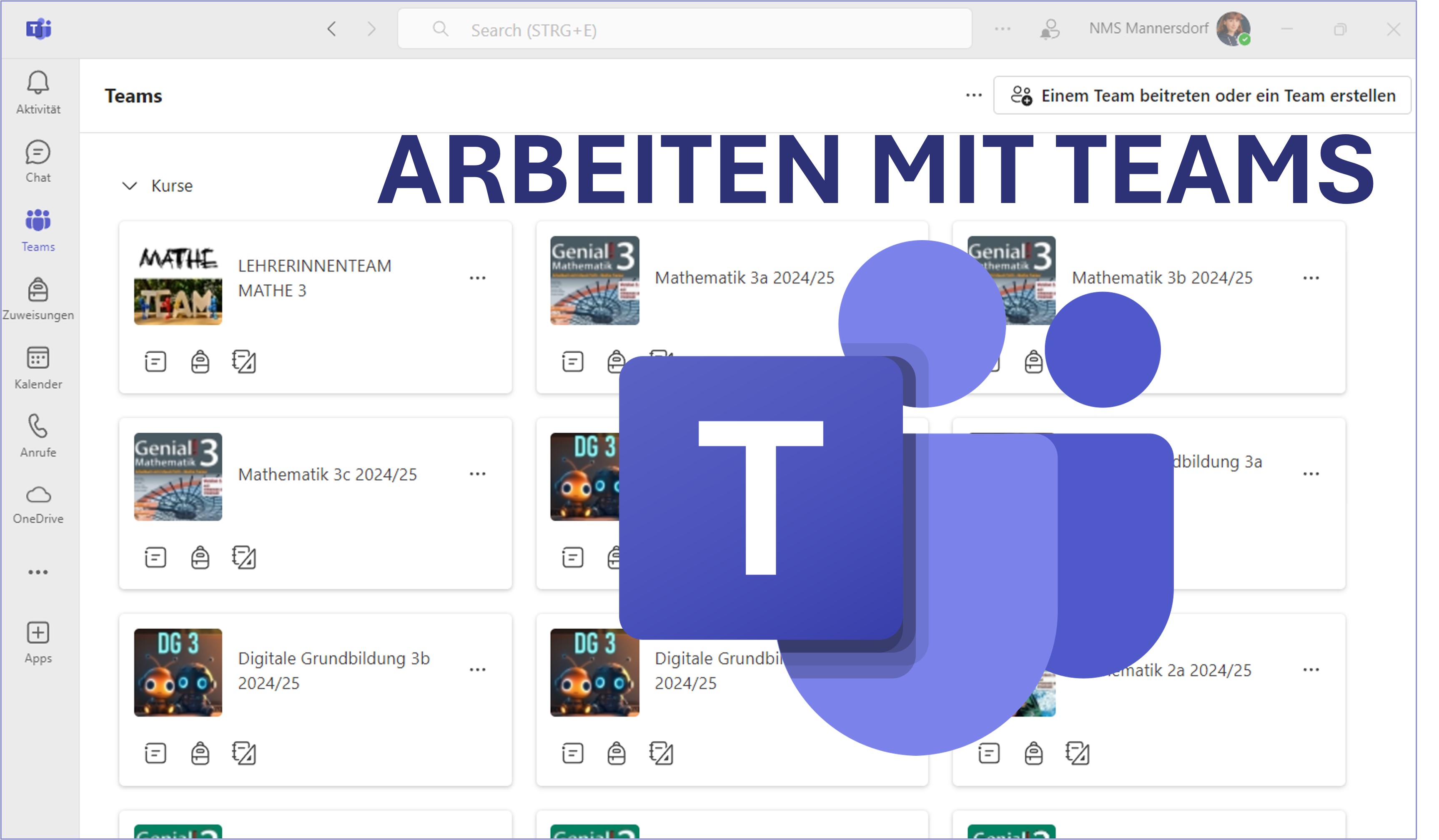The image size is (1439, 840).
Task: Open posts icon for Mathematik 2a 2024/25
Action: 989,754
